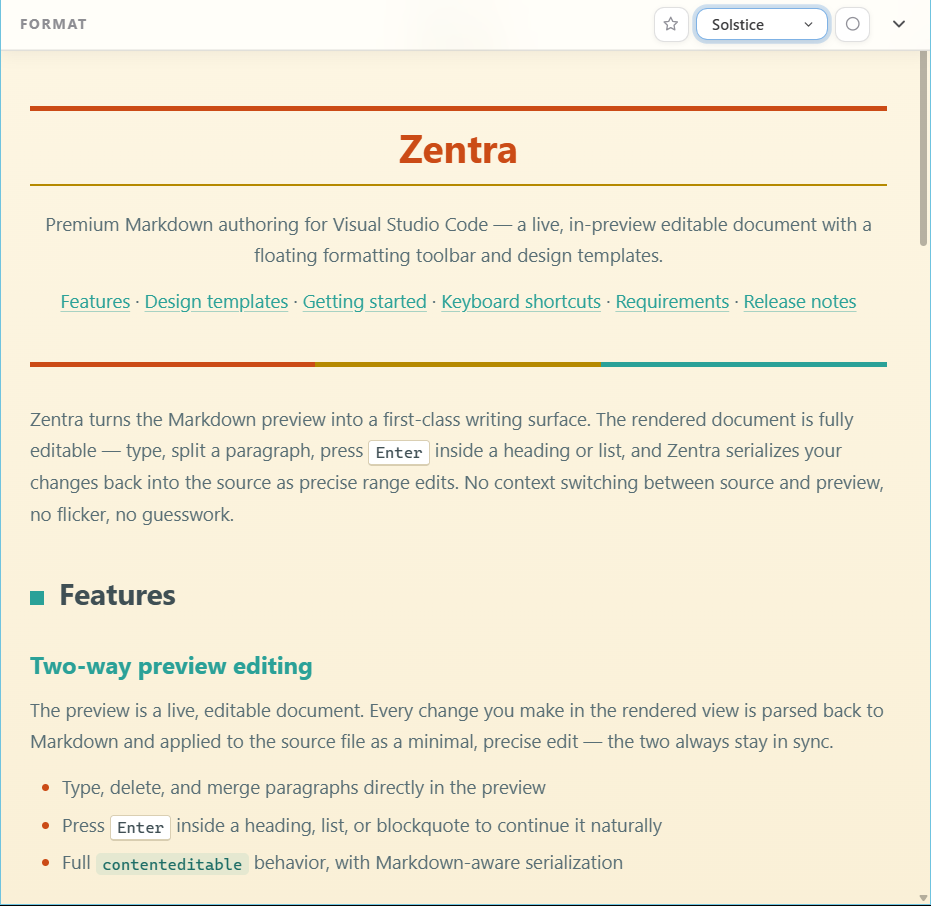Follow the Features link
931x906 pixels.
pos(95,302)
